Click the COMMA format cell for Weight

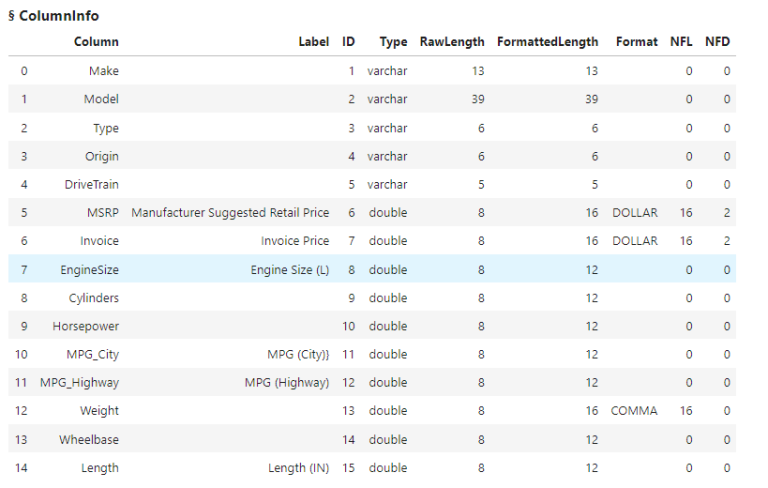coord(634,411)
